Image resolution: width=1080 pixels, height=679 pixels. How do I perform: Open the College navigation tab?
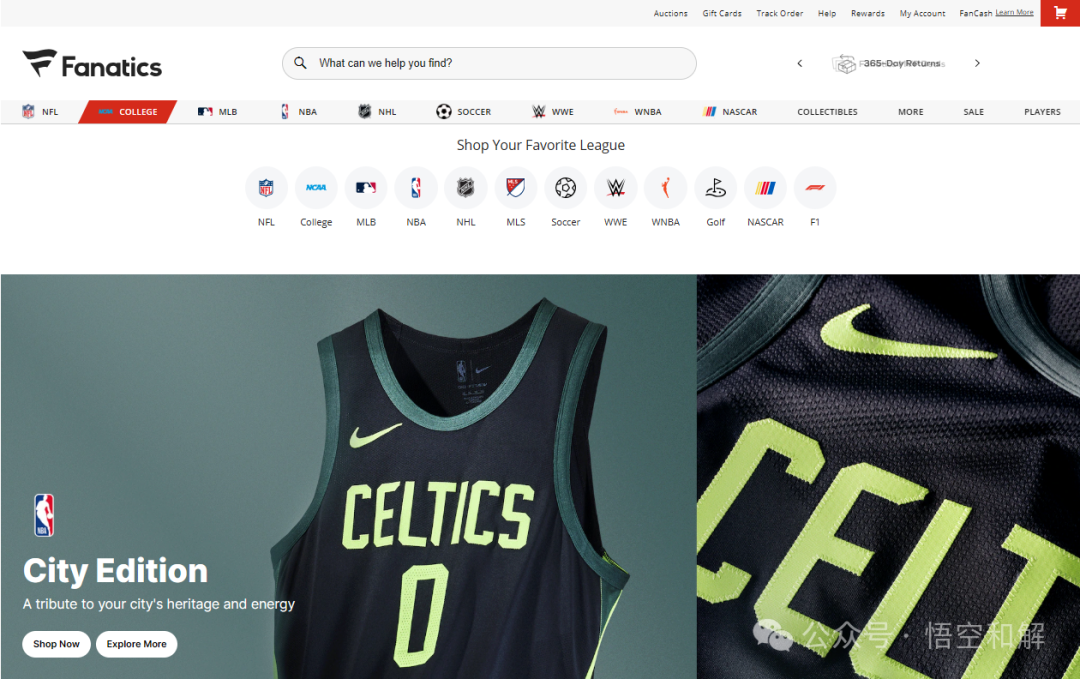pos(127,112)
